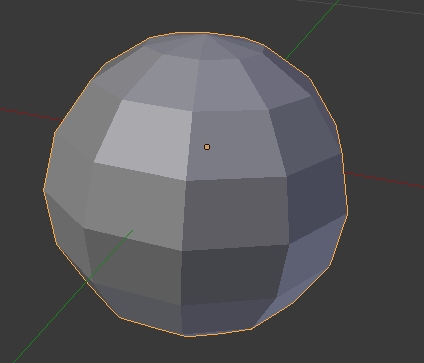Click the orange origin dot on the sphere
The width and height of the screenshot is (424, 363).
[x=207, y=147]
